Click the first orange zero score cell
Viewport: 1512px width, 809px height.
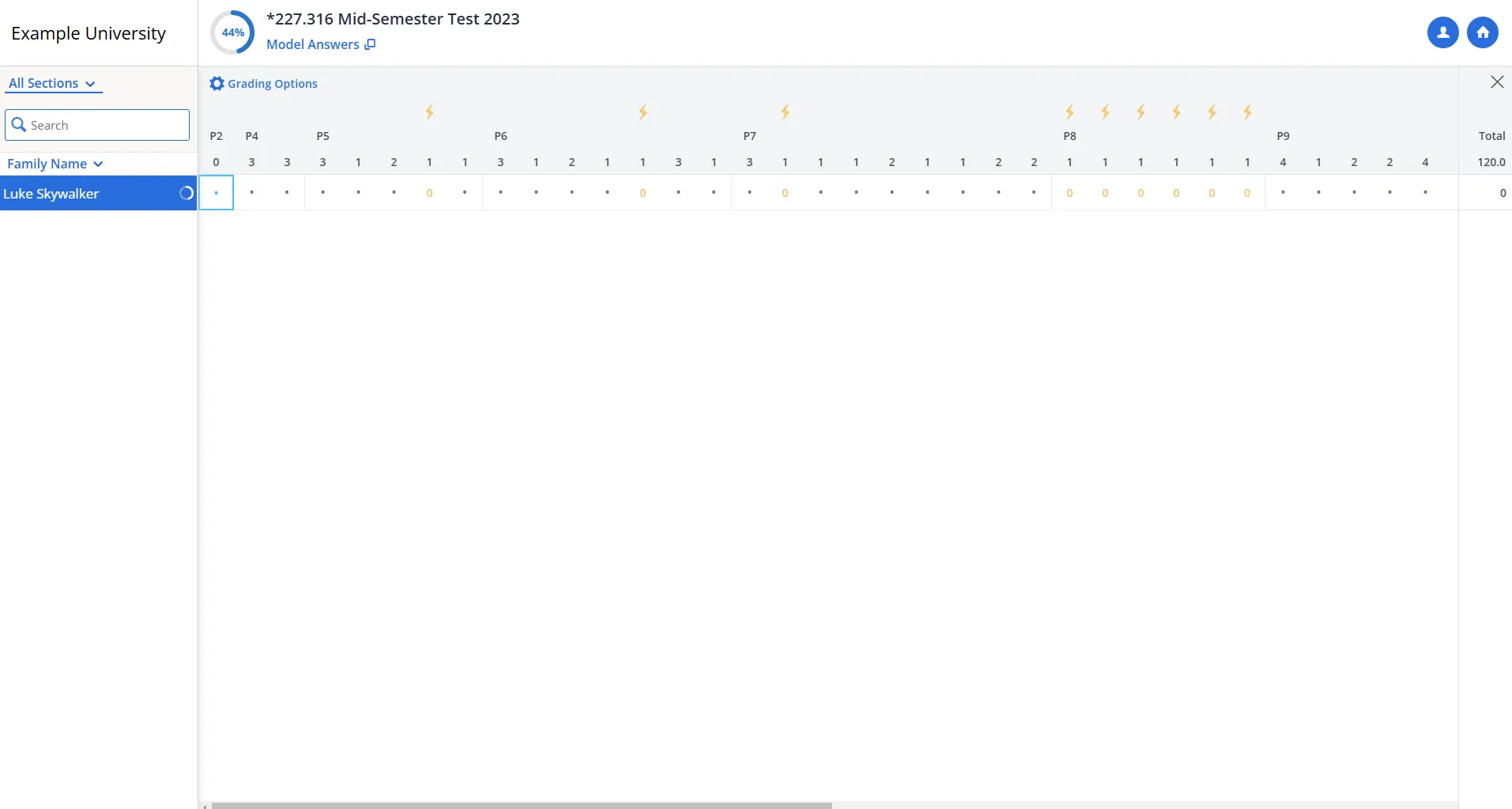(429, 193)
